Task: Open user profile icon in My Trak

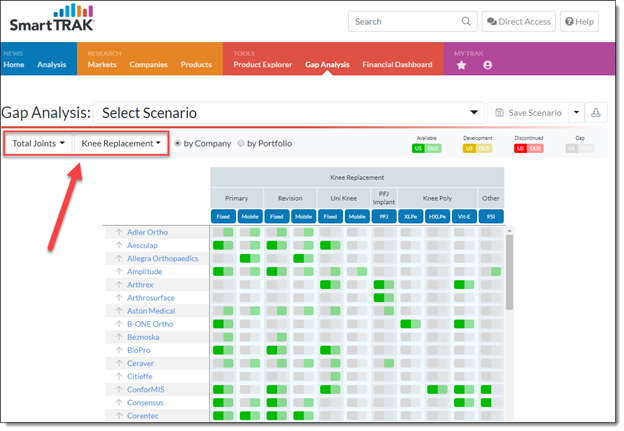Action: pyautogui.click(x=488, y=65)
